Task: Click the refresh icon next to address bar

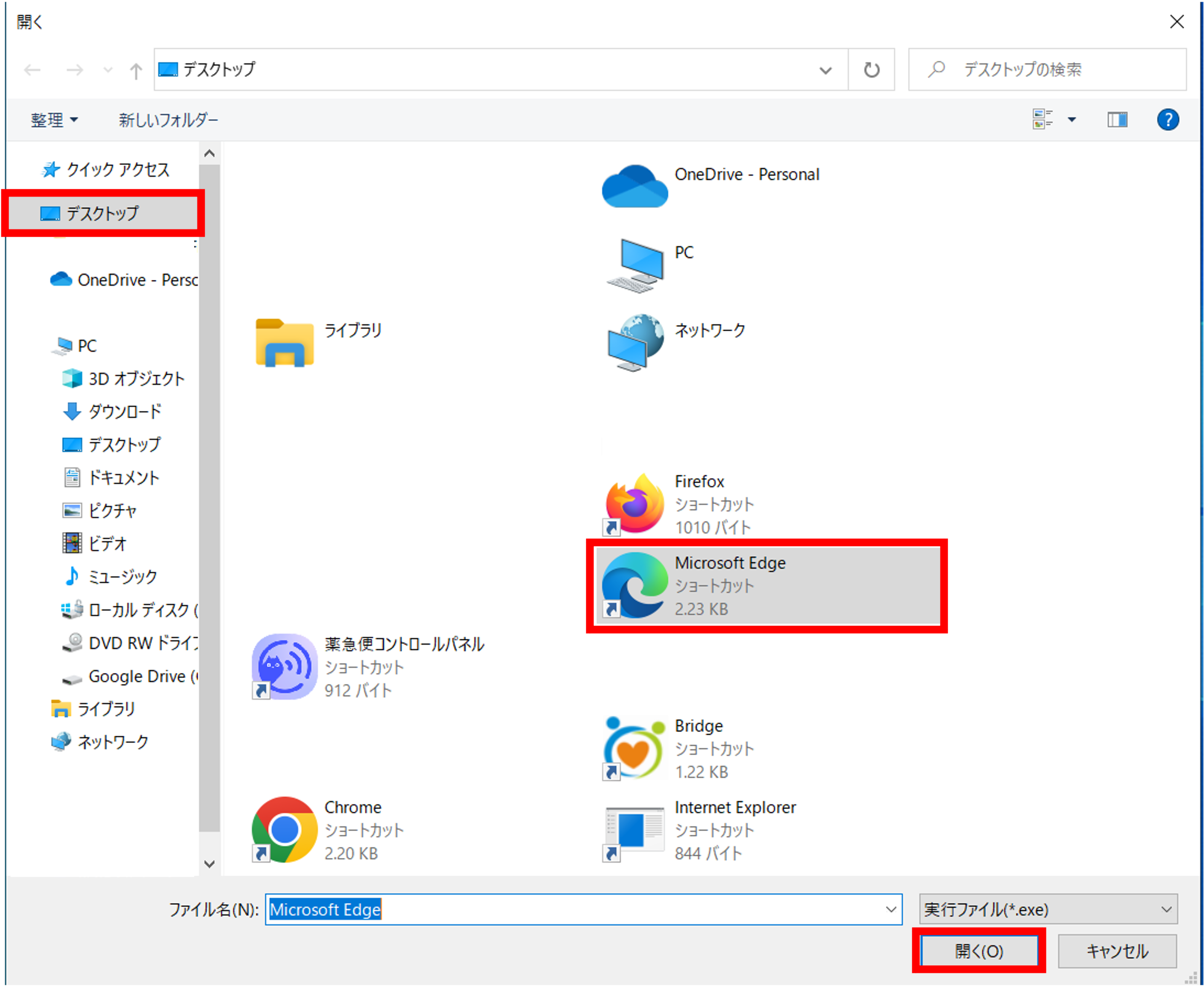Action: (x=872, y=70)
